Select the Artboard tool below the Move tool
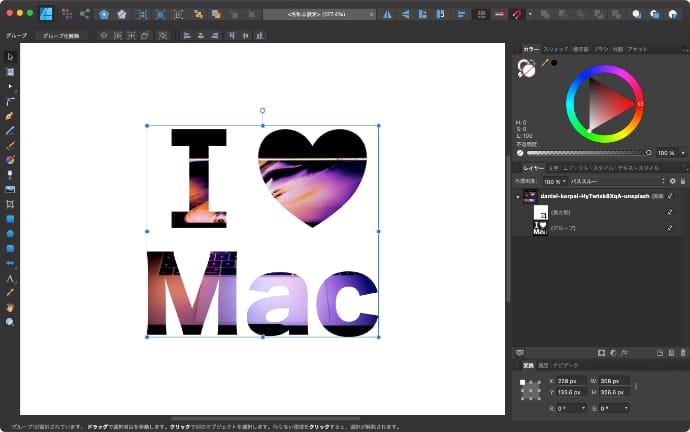Viewport: 690px width, 432px height. coord(10,72)
